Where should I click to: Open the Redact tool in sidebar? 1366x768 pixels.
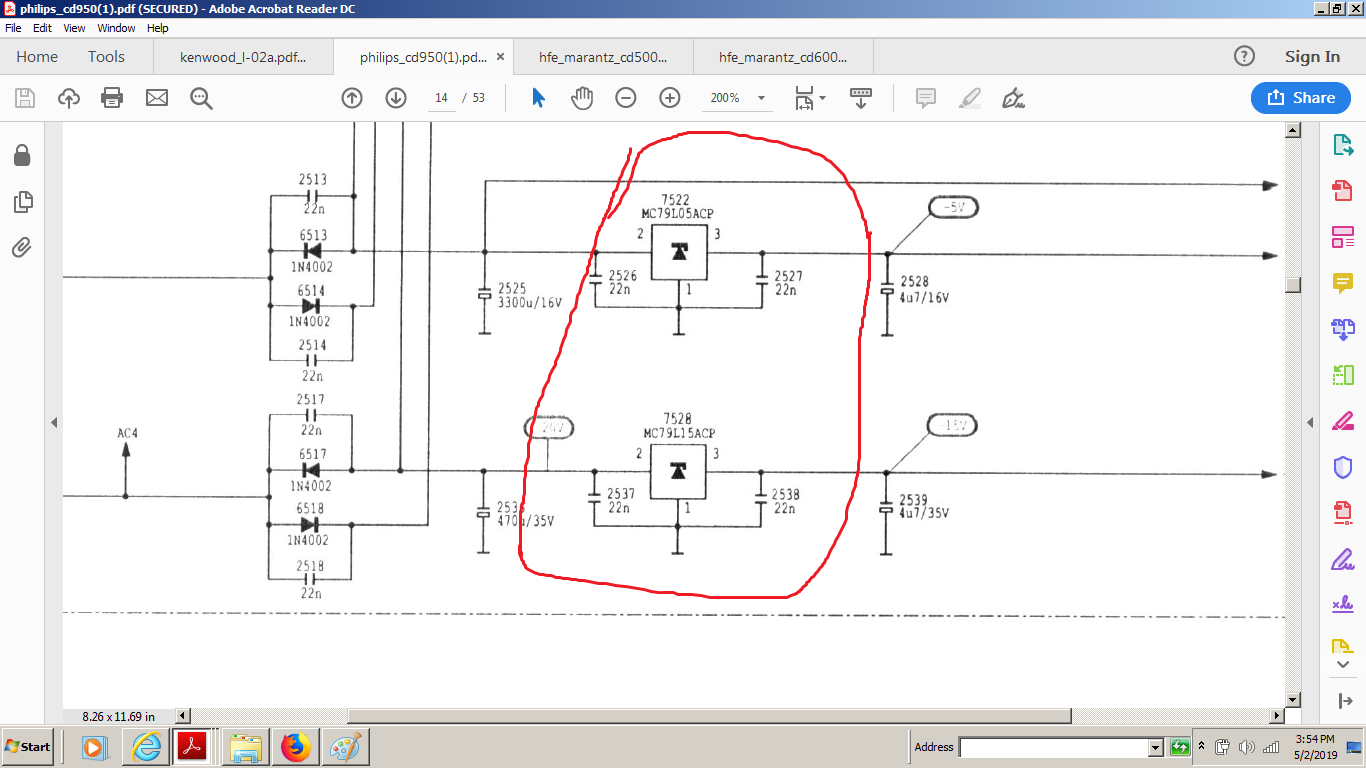pos(1343,421)
